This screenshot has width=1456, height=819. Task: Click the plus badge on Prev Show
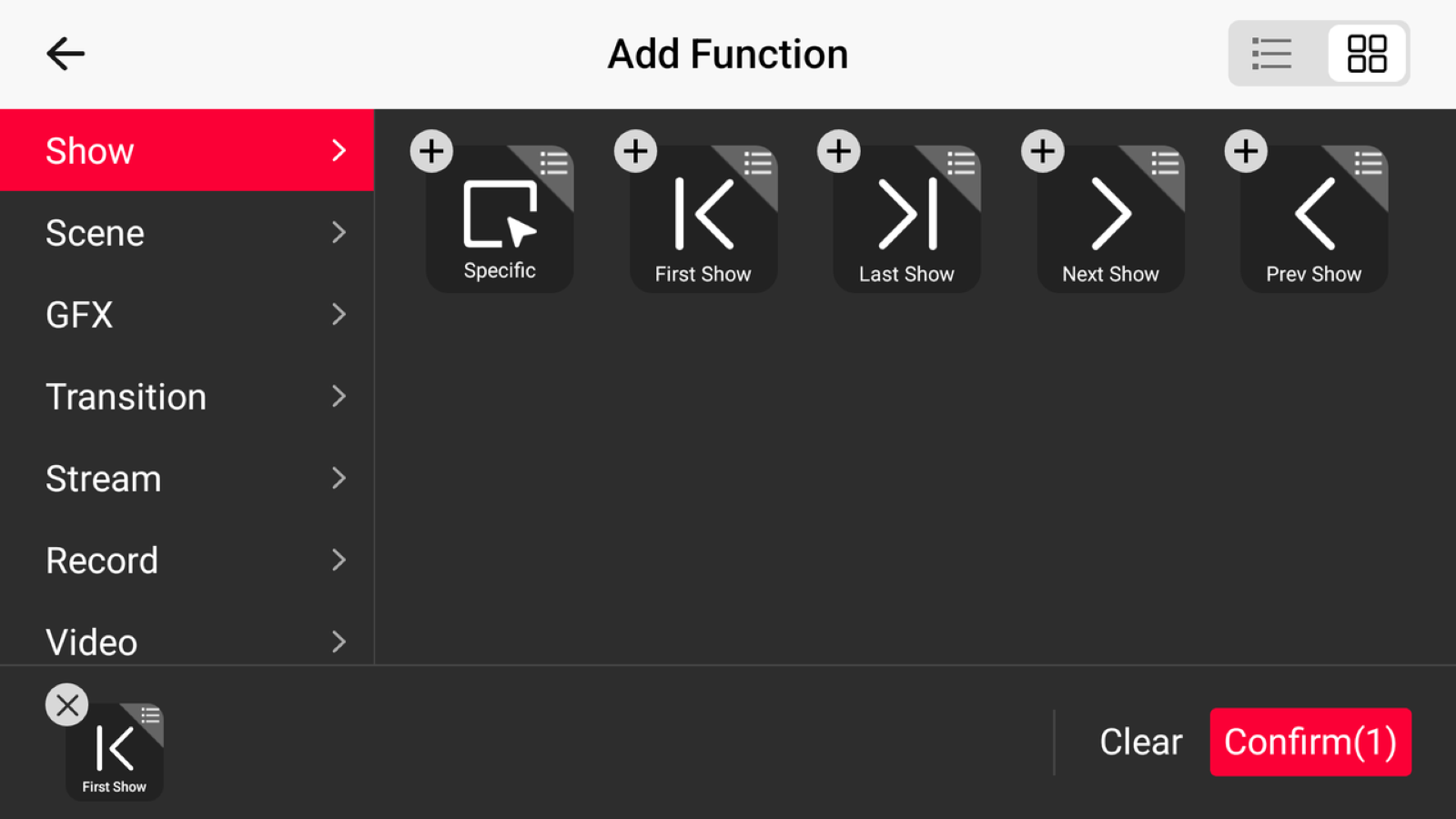pos(1246,151)
